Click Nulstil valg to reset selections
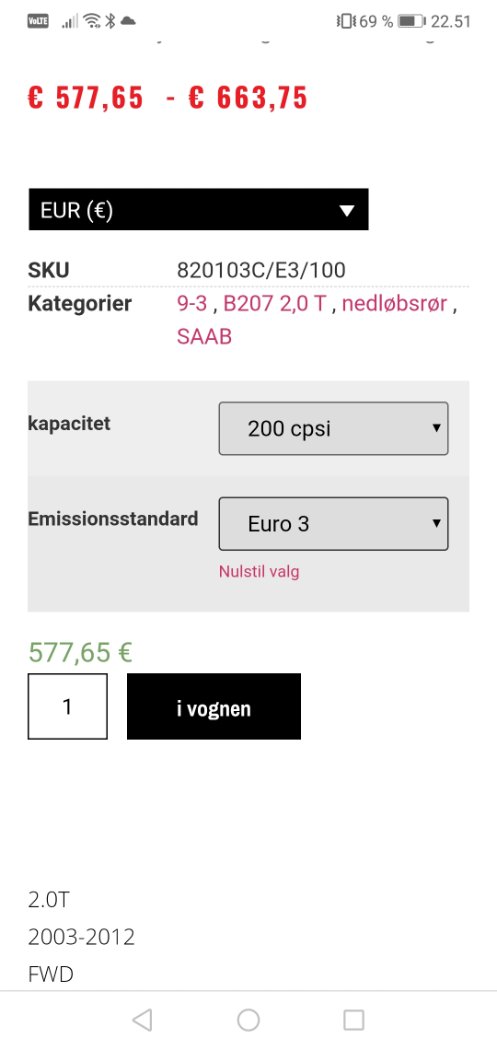Image resolution: width=497 pixels, height=1050 pixels. tap(259, 572)
